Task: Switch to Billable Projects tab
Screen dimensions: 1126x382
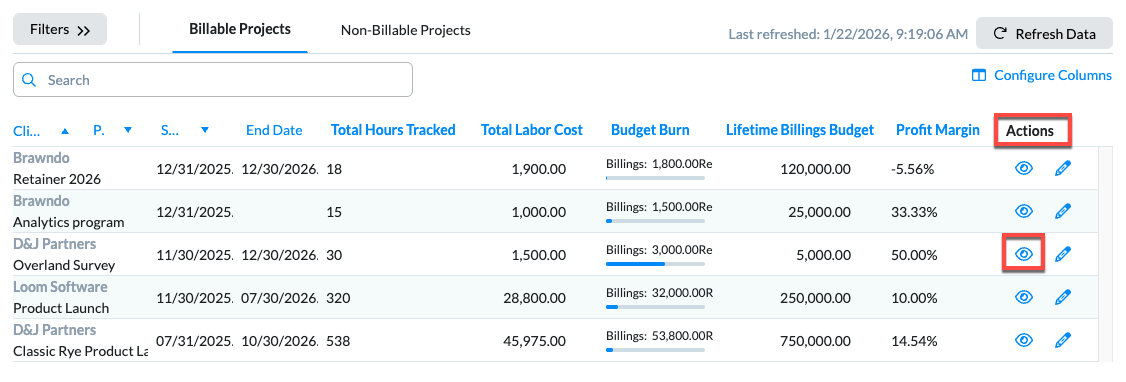Action: [240, 29]
